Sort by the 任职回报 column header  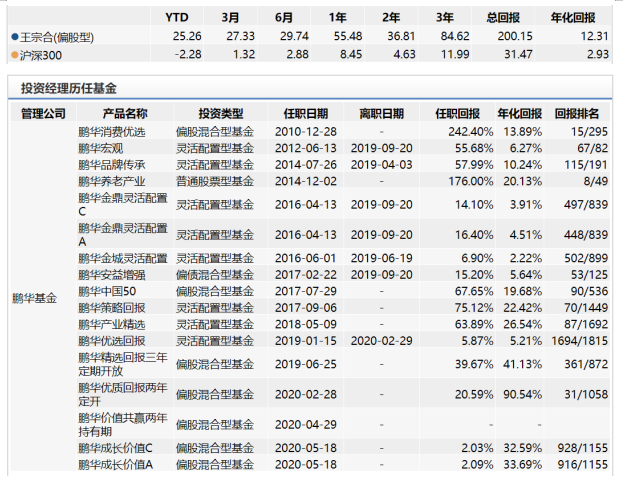tap(457, 114)
